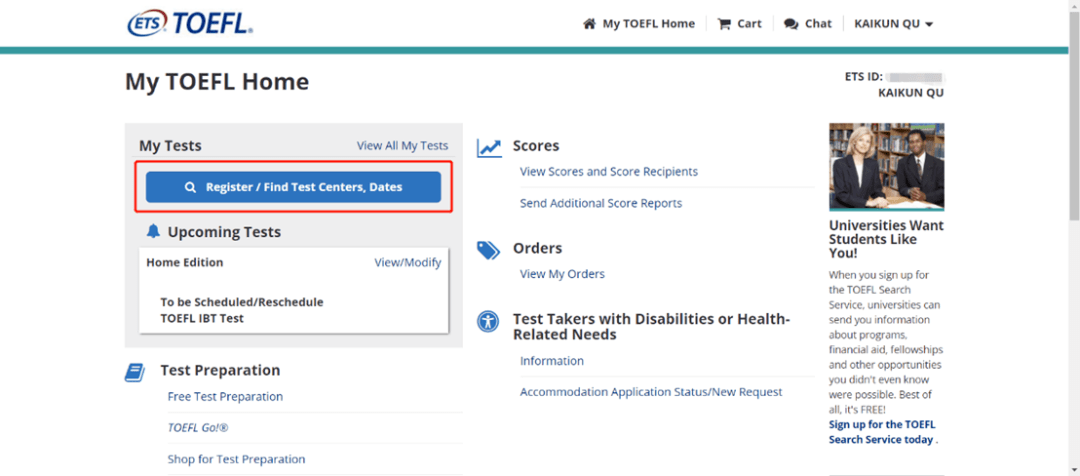The width and height of the screenshot is (1080, 476).
Task: Open My TOEFL Home in the navigation
Action: tap(649, 23)
